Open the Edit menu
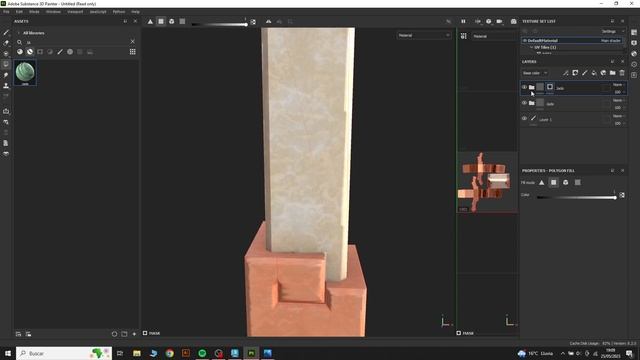Screen dimensions: 640x360 19,12
